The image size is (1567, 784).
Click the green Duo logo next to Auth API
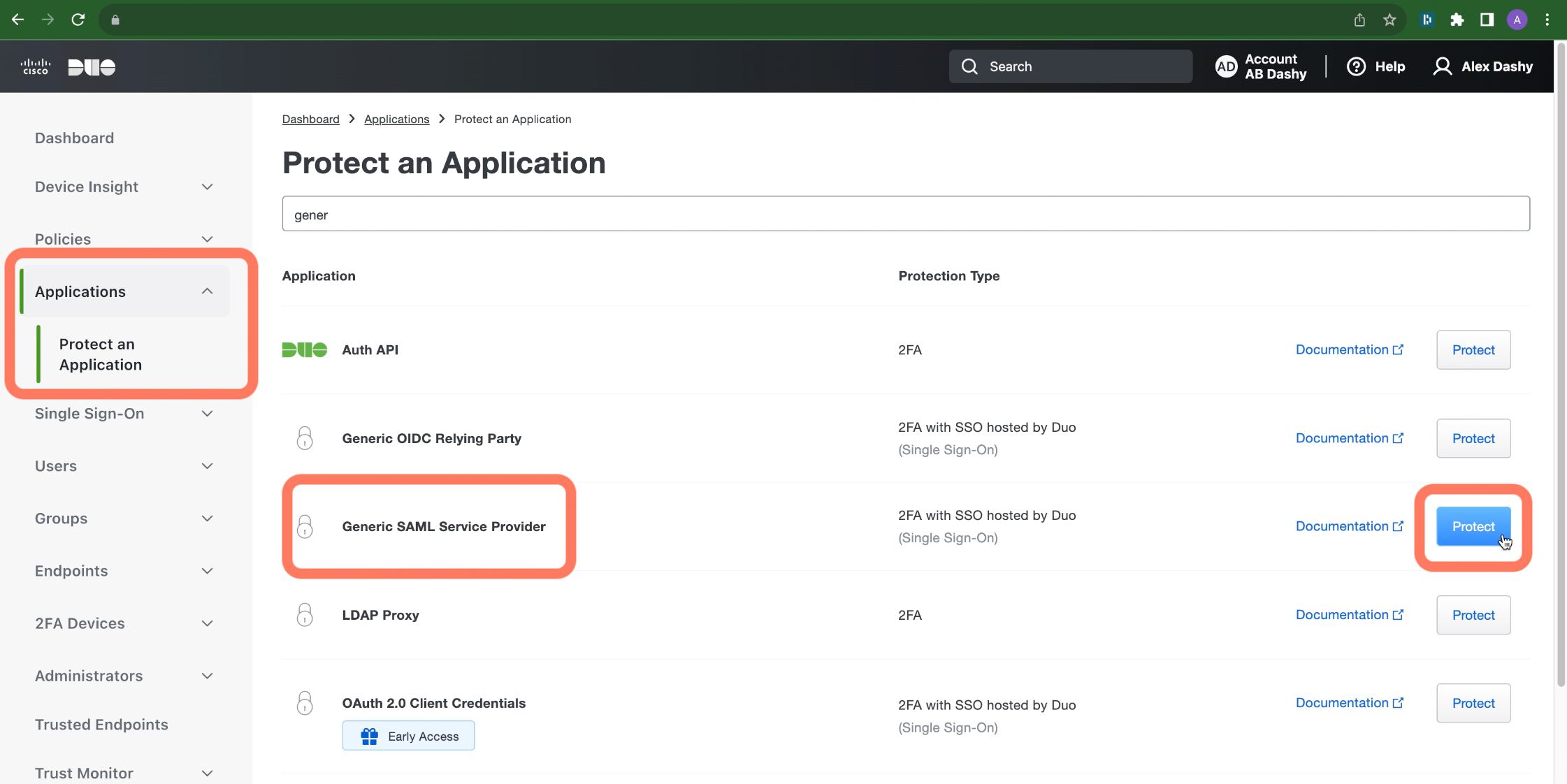coord(305,349)
